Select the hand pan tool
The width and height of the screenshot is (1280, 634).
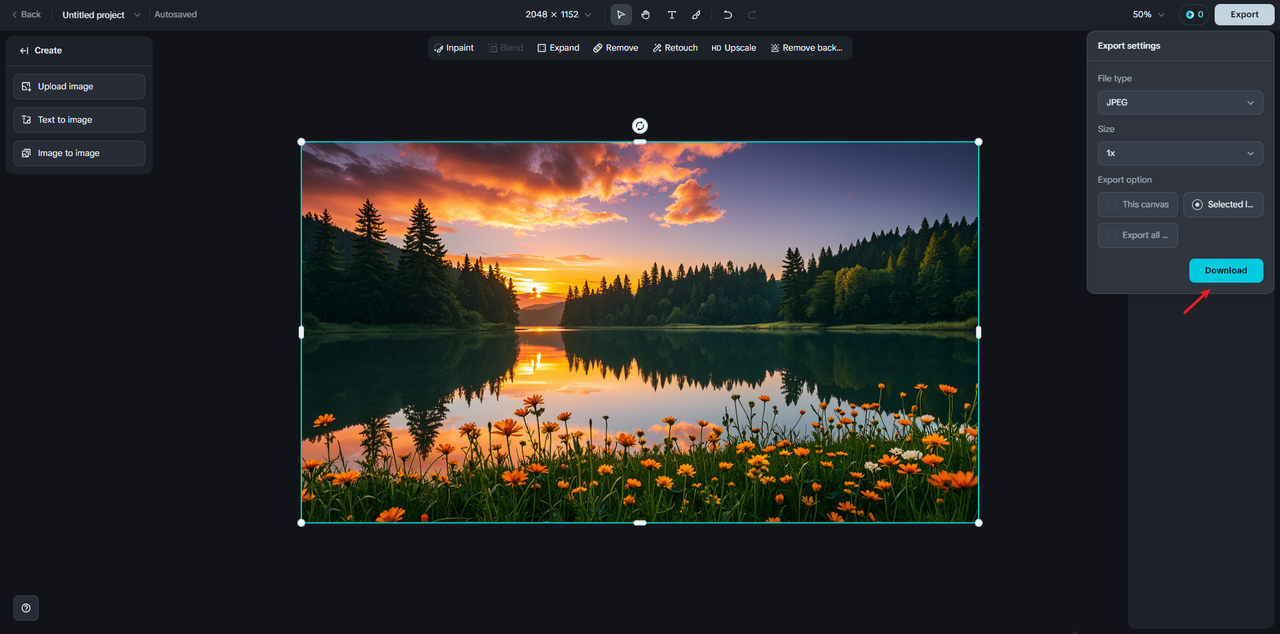point(646,15)
